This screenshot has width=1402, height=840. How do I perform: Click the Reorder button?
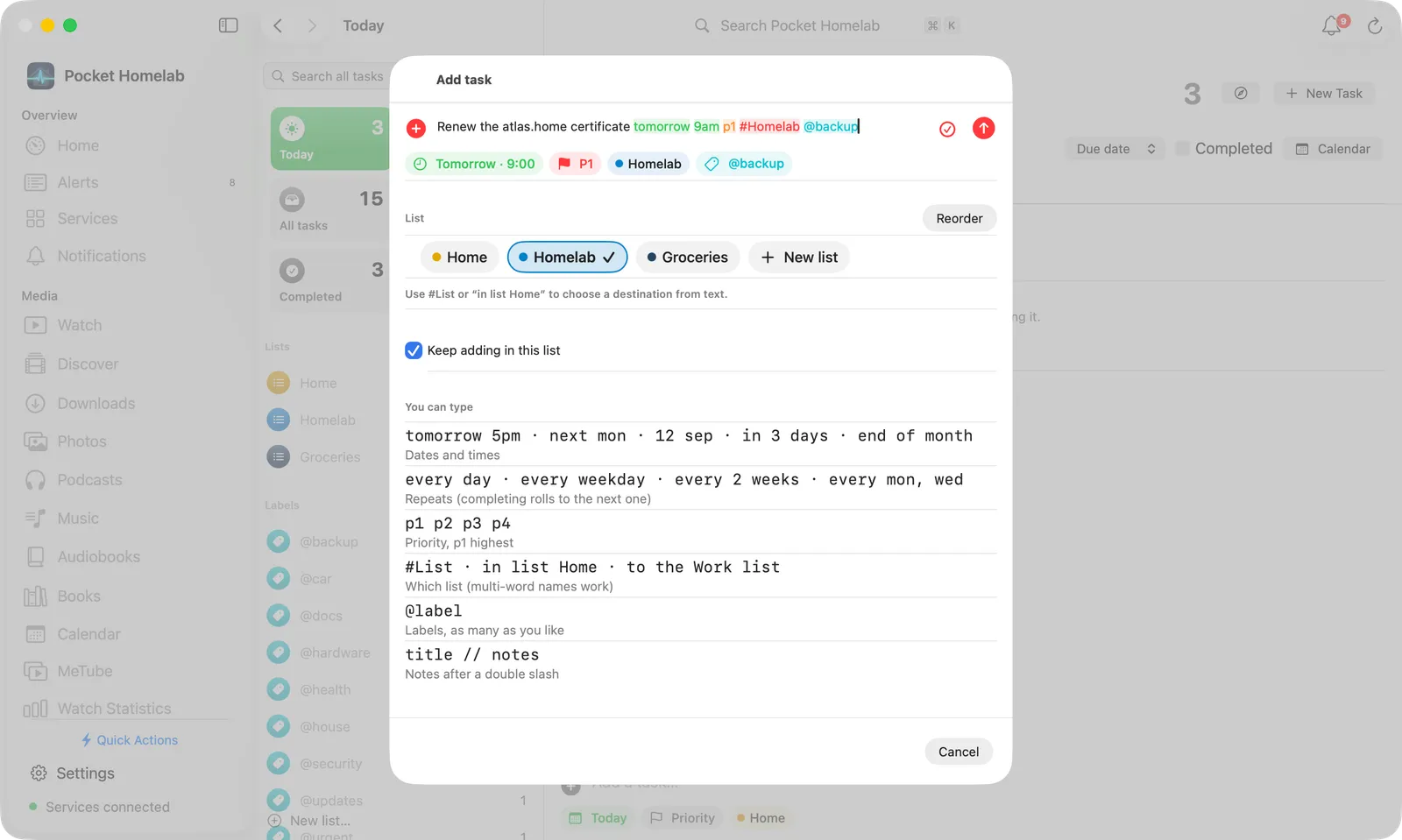click(959, 218)
